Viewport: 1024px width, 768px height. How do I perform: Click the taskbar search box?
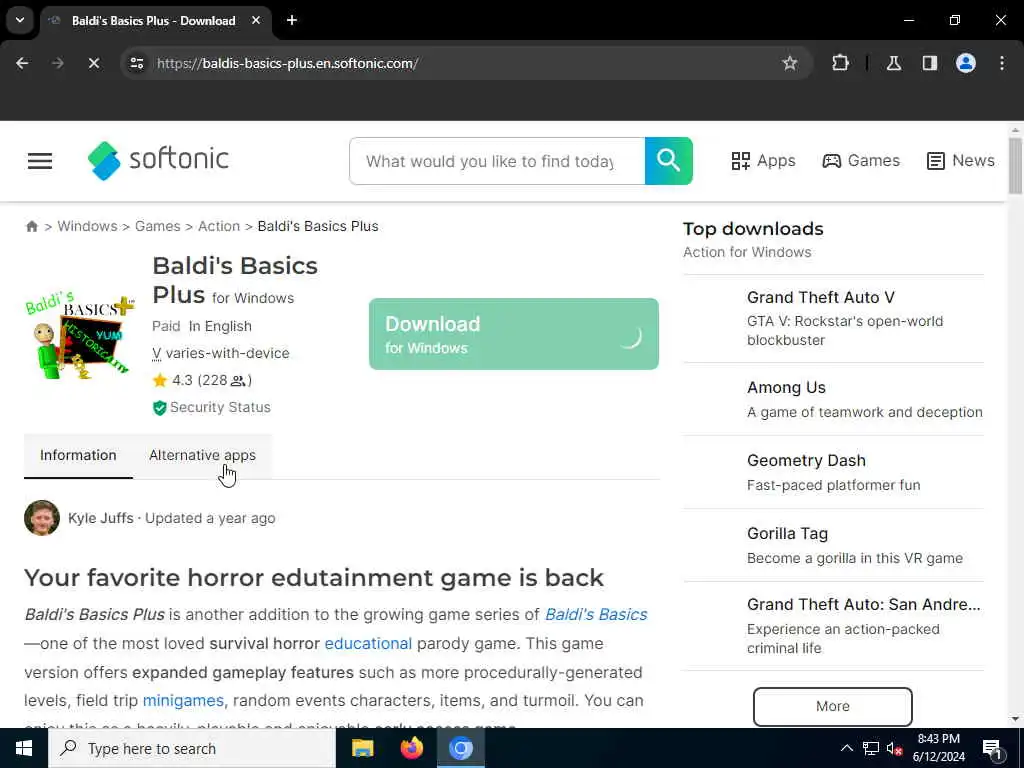click(191, 748)
